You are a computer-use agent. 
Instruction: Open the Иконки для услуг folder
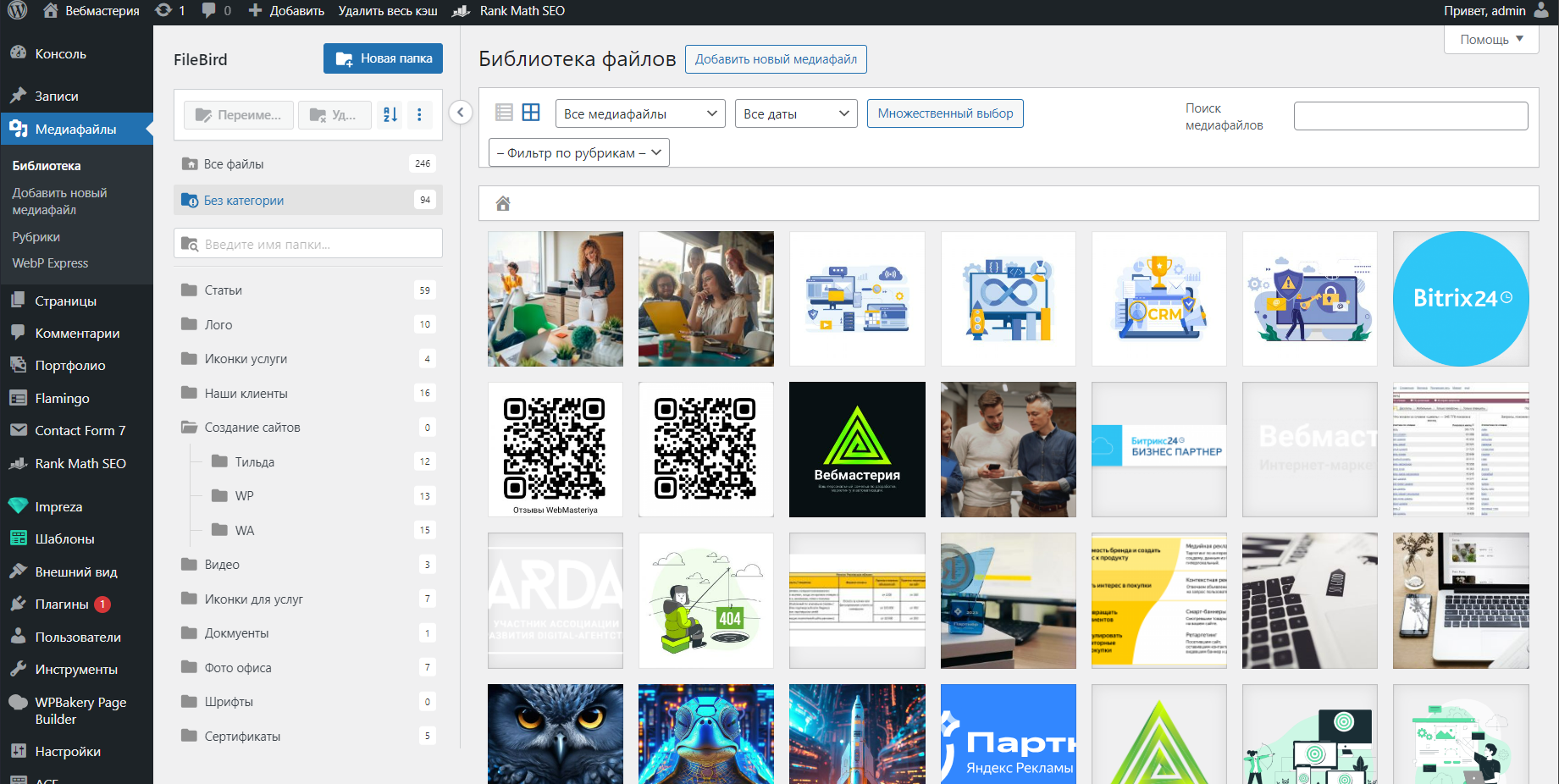click(x=308, y=599)
